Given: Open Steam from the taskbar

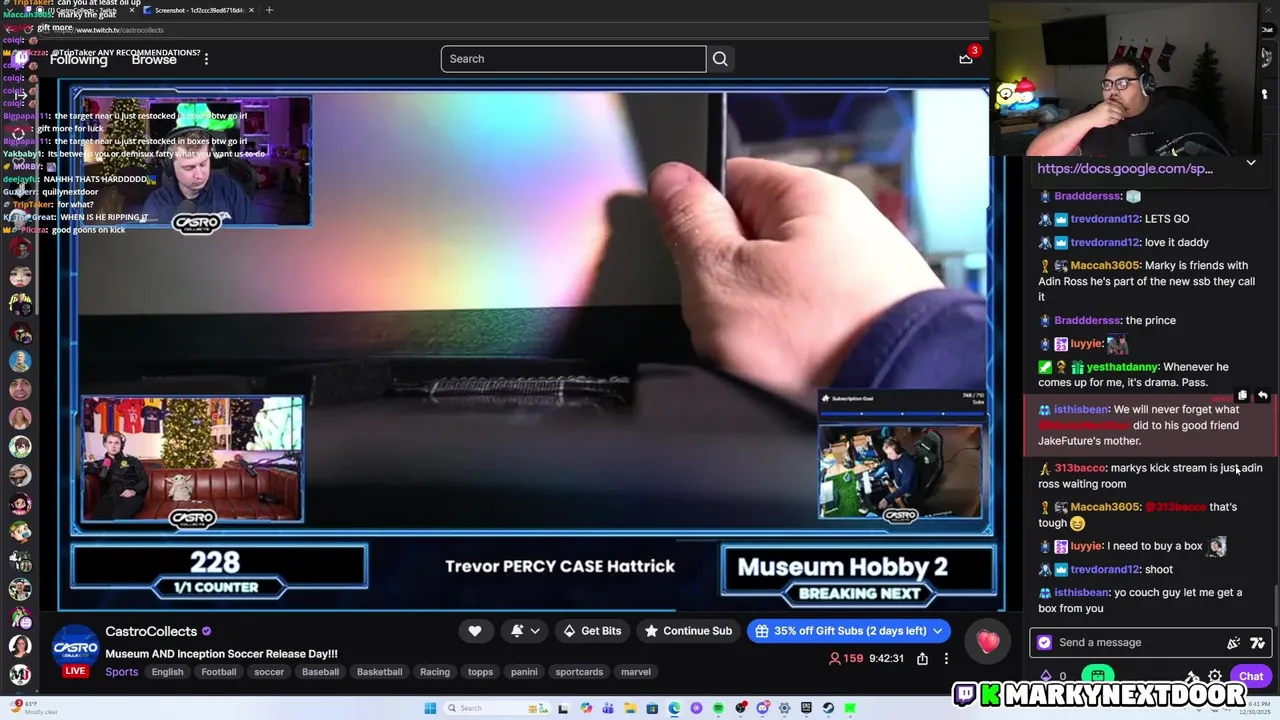Looking at the screenshot, I should point(828,708).
